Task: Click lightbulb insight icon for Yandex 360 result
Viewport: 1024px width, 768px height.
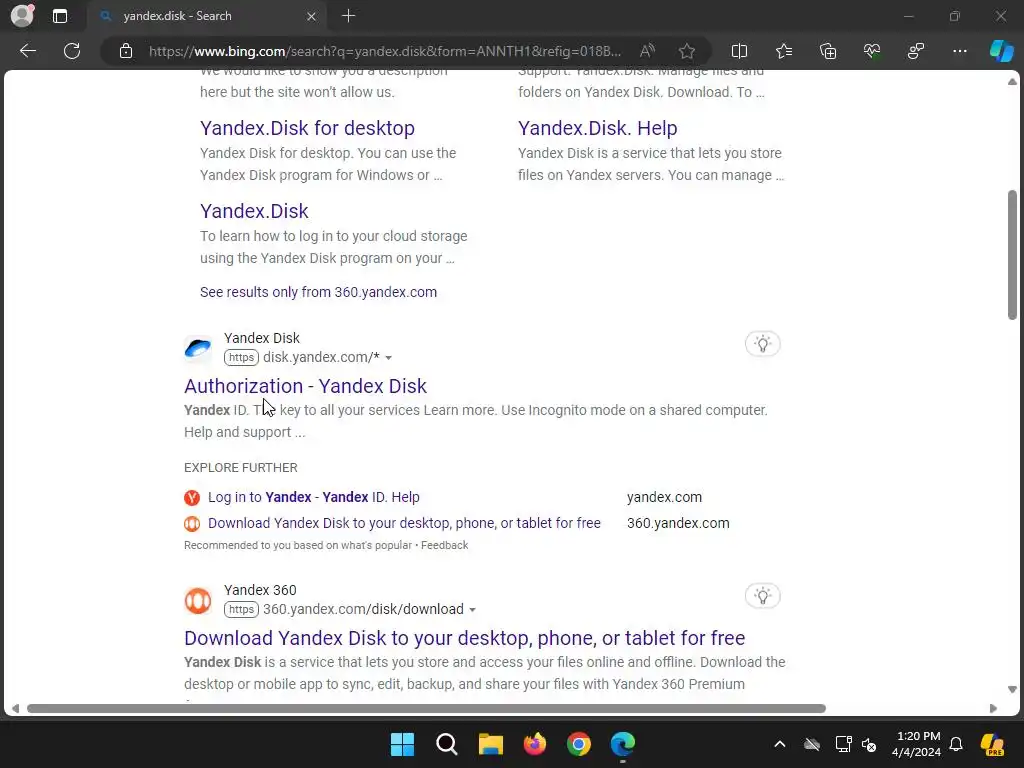Action: pos(762,596)
